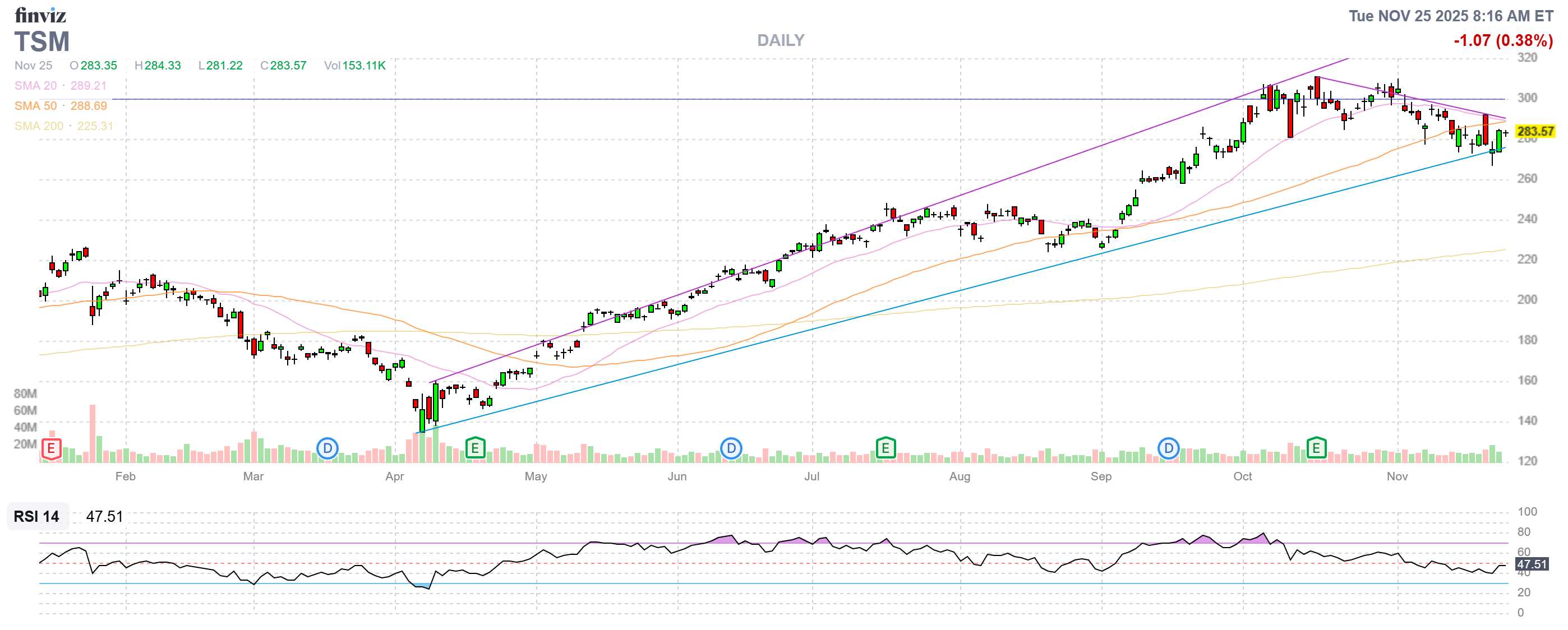Click the Vol 153.11K volume readout

pyautogui.click(x=355, y=65)
